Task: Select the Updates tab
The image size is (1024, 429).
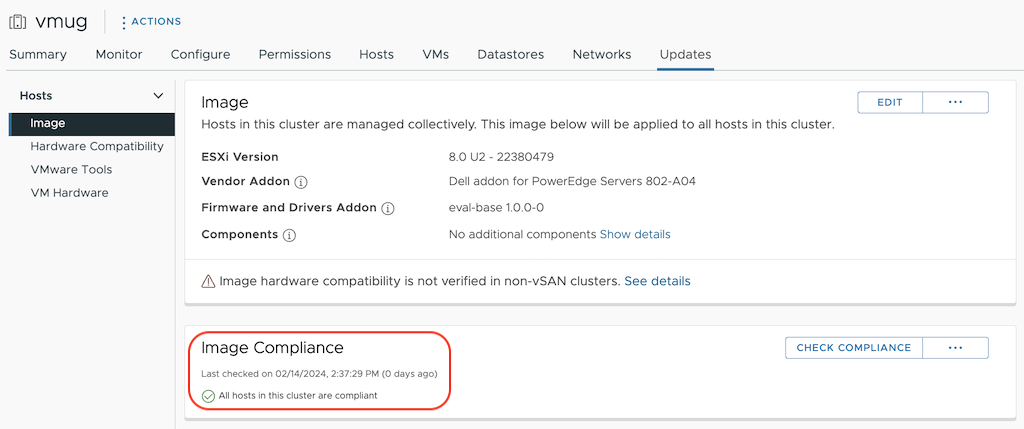Action: click(685, 55)
